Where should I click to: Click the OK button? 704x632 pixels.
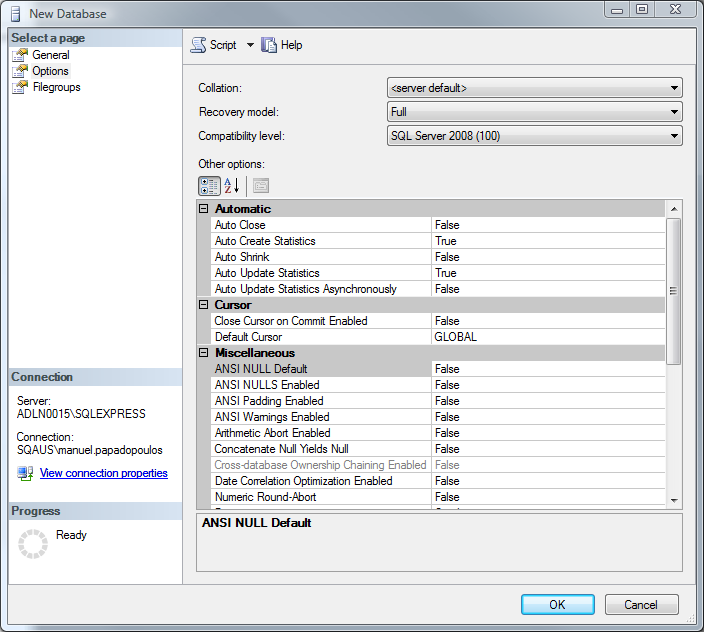click(557, 604)
